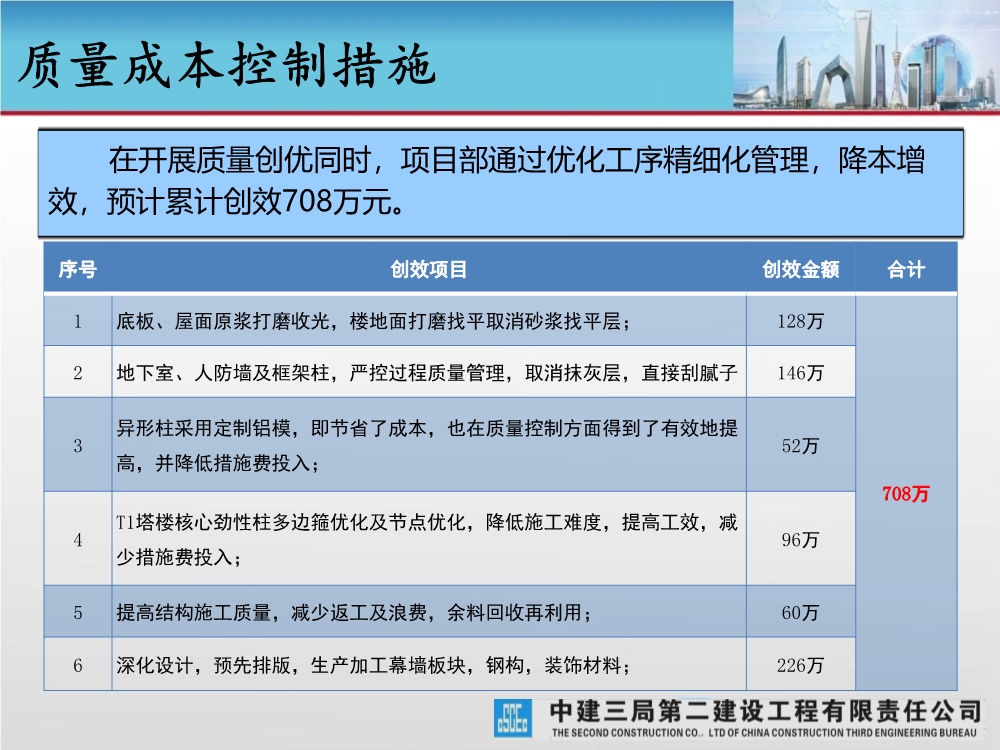Select the 创效金额 column header
1000x750 pixels.
(799, 268)
